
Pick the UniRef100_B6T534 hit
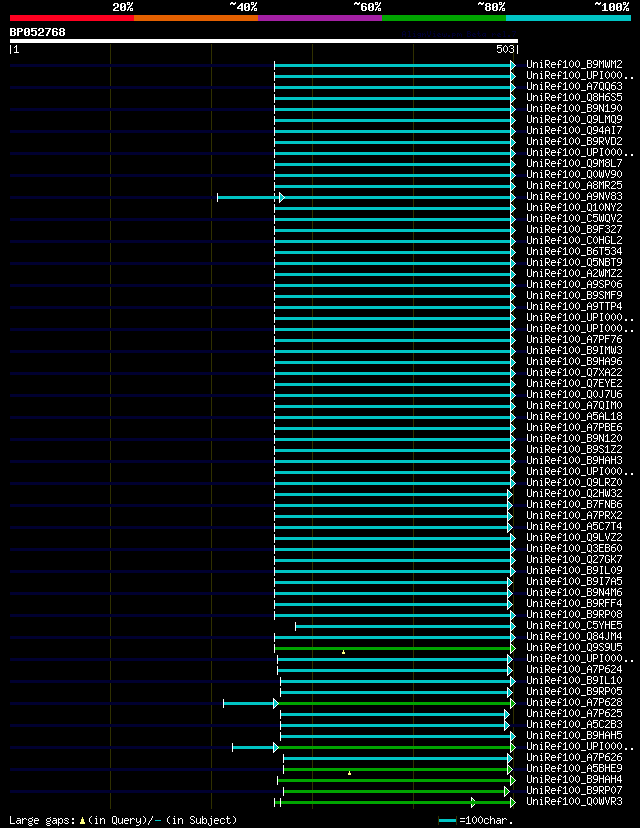574,251
